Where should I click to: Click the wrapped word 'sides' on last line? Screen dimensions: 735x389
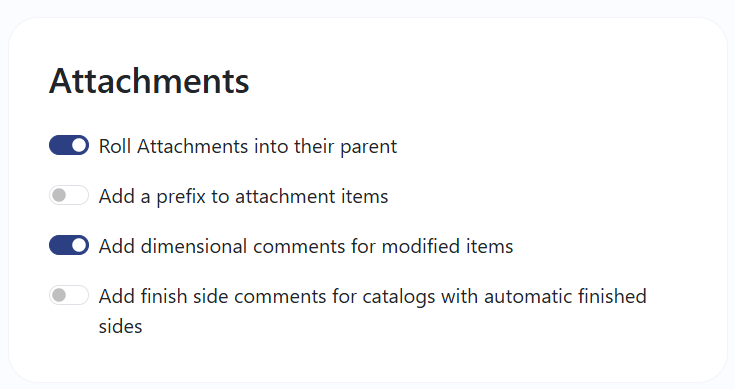(120, 326)
